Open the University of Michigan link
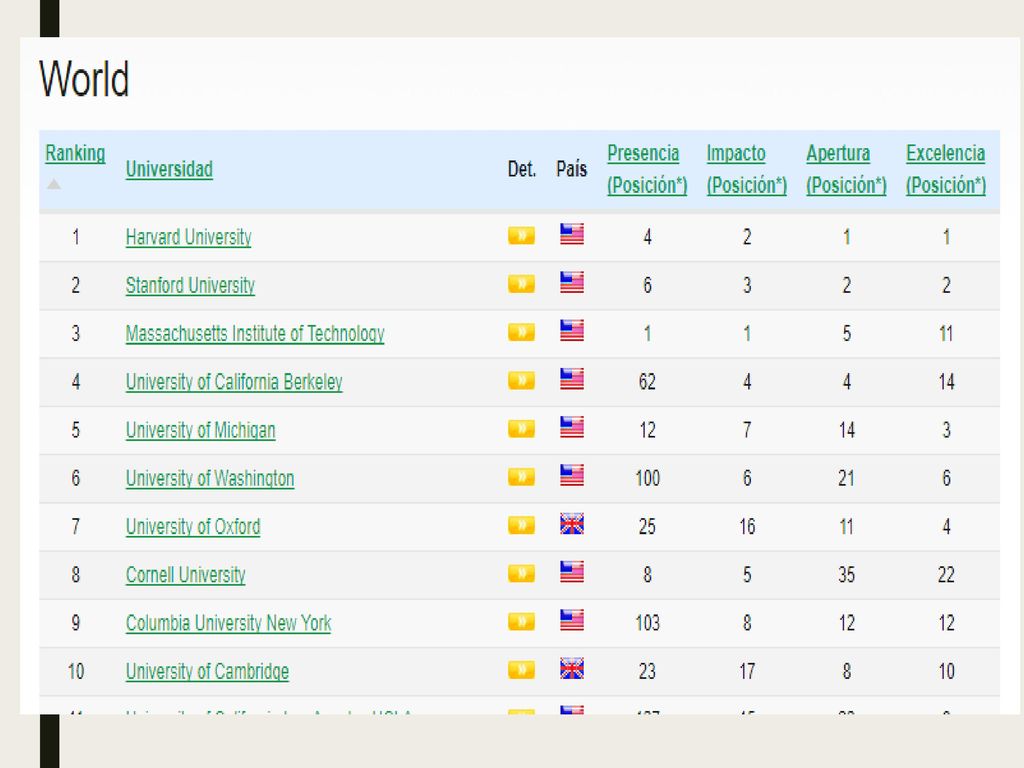 200,430
